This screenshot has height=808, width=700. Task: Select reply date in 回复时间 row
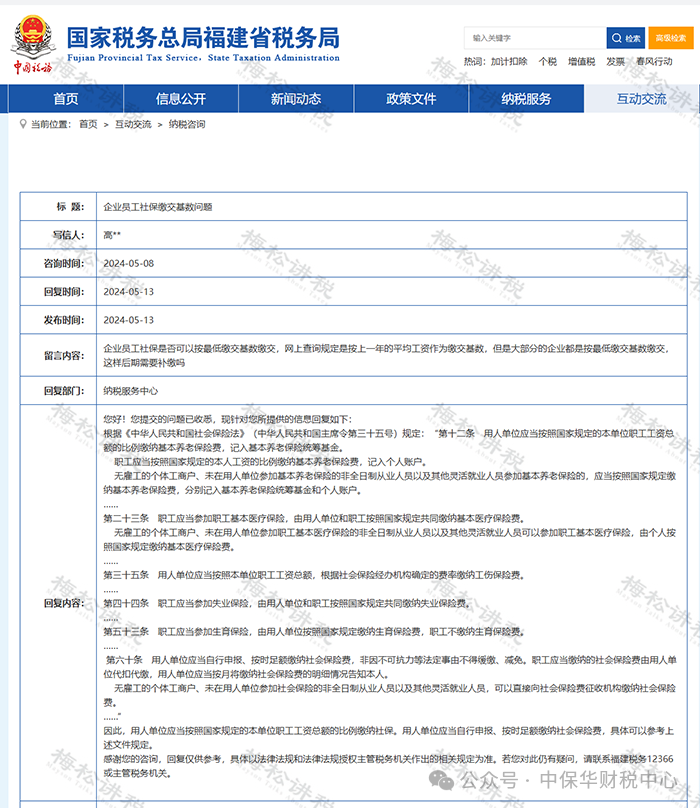(128, 292)
